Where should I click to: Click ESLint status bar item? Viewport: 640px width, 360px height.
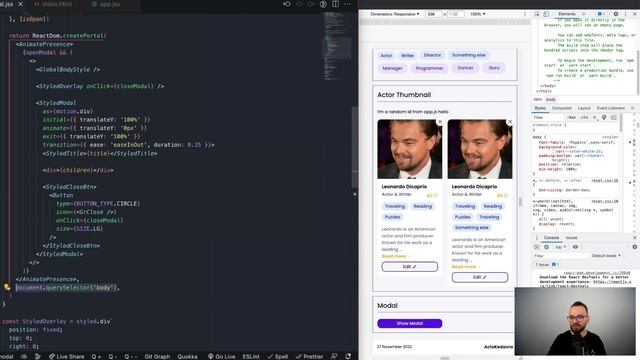251,356
